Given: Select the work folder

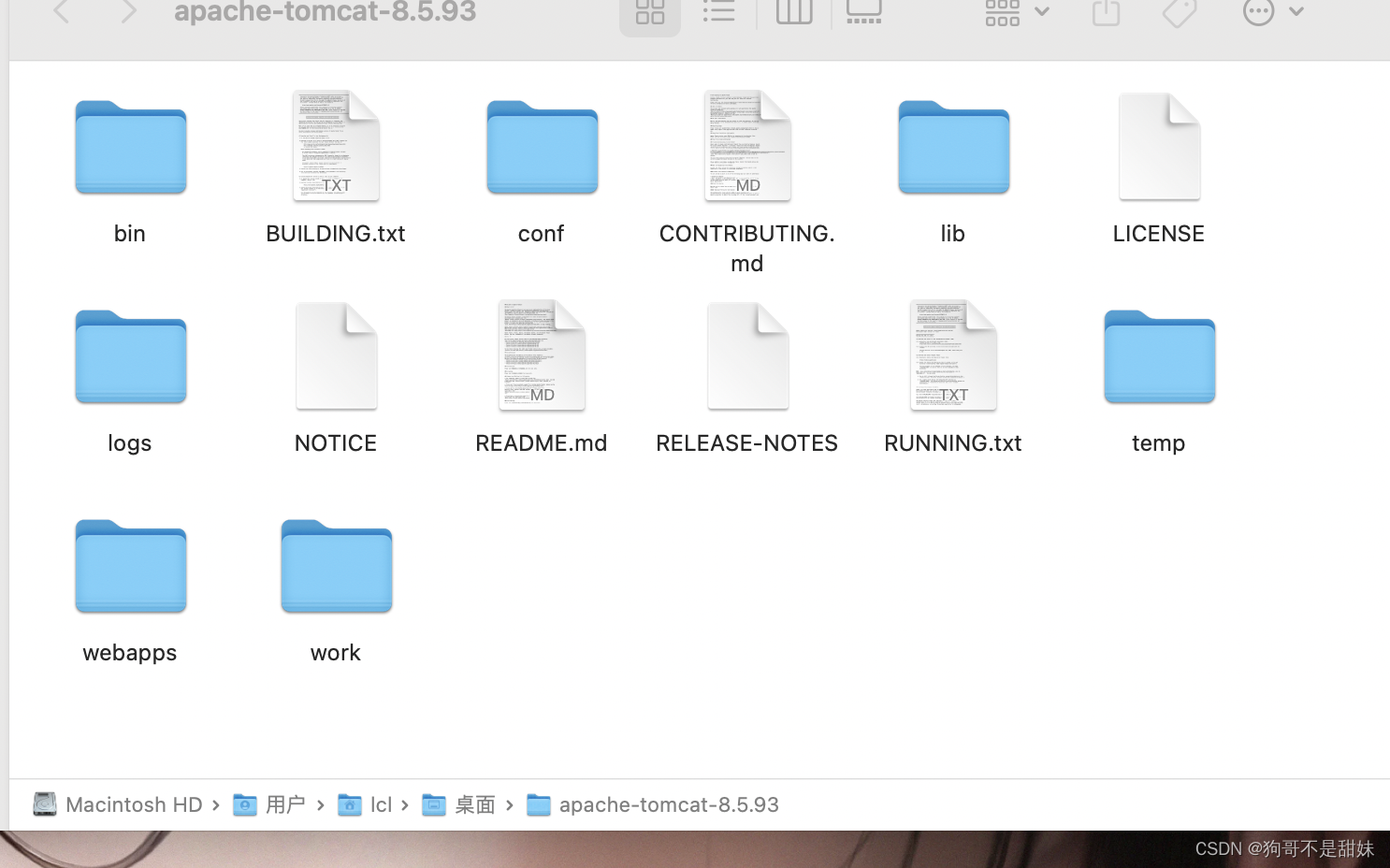Looking at the screenshot, I should (337, 566).
